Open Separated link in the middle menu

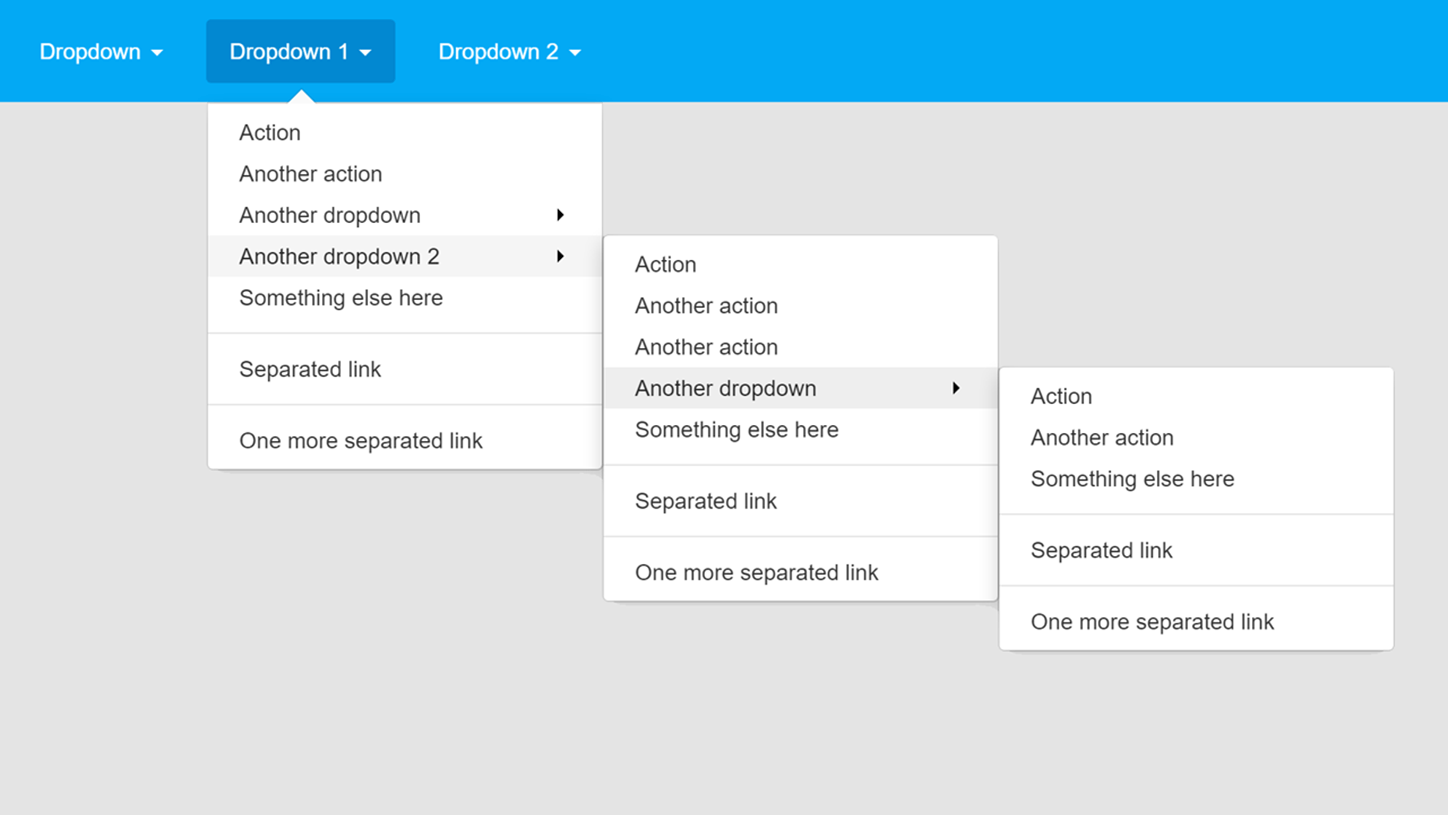(706, 501)
